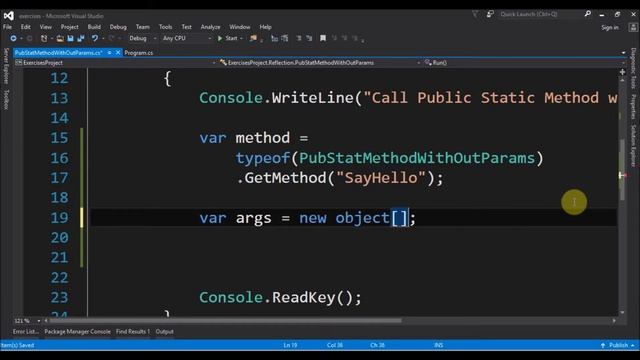Click the Navigate Forward toolbar icon
640x360 pixels.
[x=29, y=38]
